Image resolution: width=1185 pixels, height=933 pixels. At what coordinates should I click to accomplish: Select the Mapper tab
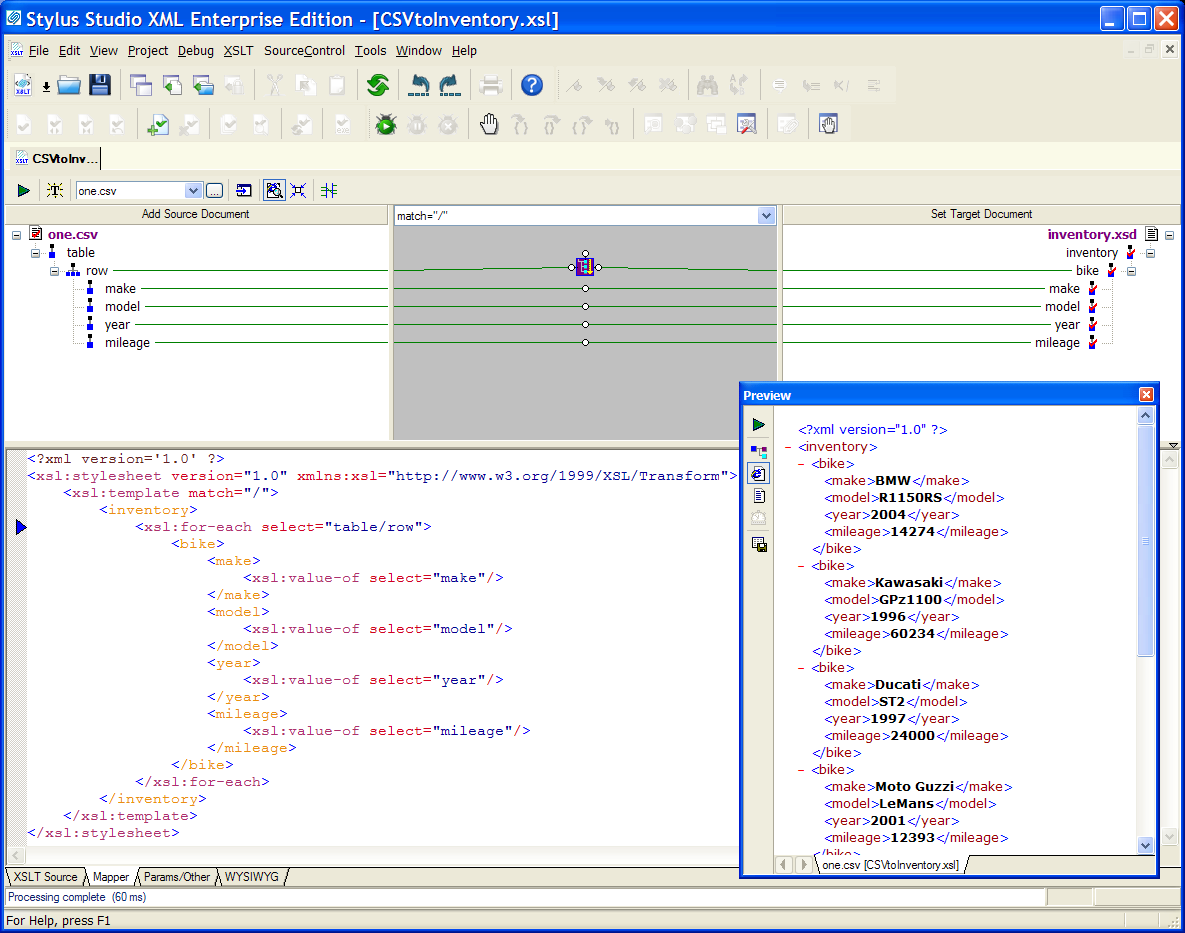pos(111,877)
